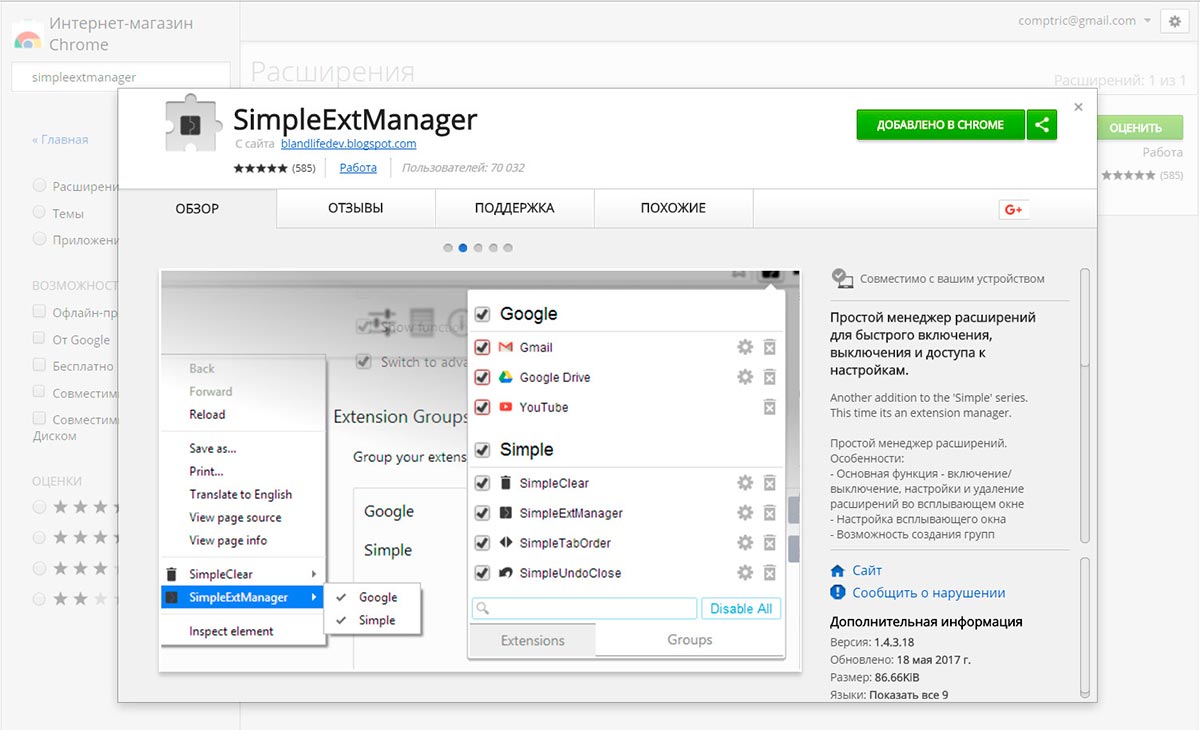Click SimpleUndoClose remove icon
1200x730 pixels.
770,573
